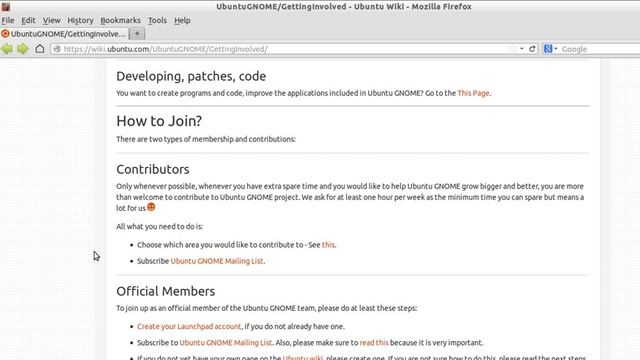640x360 pixels.
Task: Click the Firefox window icon in title bar
Action: [x=6, y=7]
